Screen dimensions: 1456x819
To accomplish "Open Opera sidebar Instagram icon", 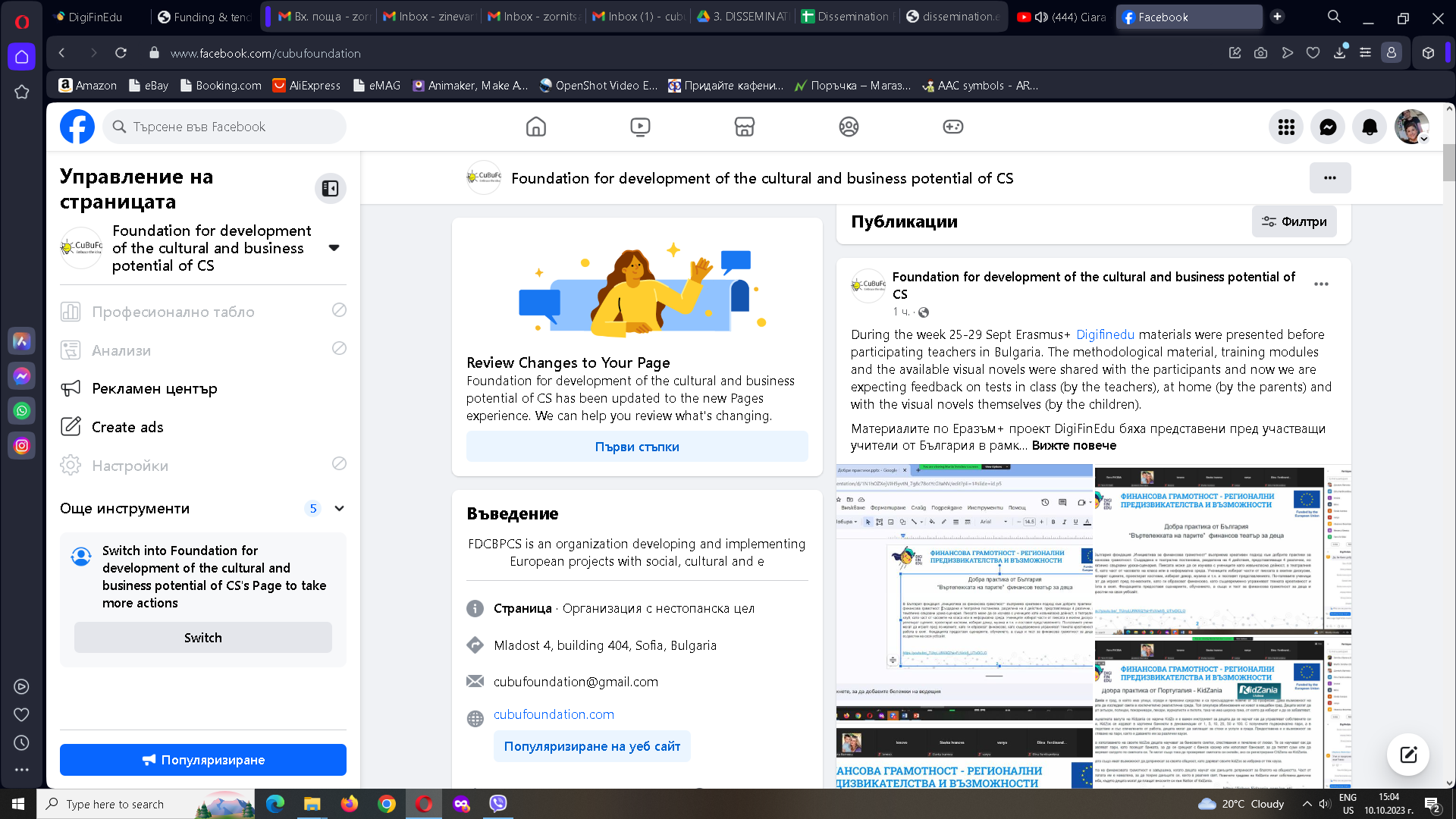I will [21, 445].
